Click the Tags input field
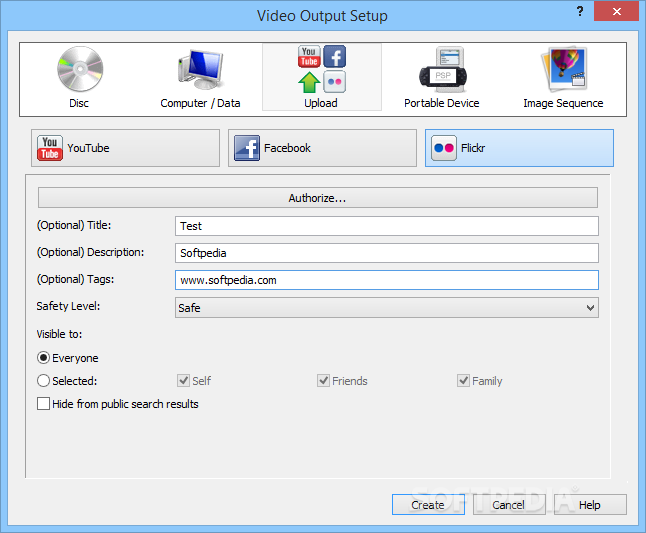The width and height of the screenshot is (646, 533). click(386, 280)
